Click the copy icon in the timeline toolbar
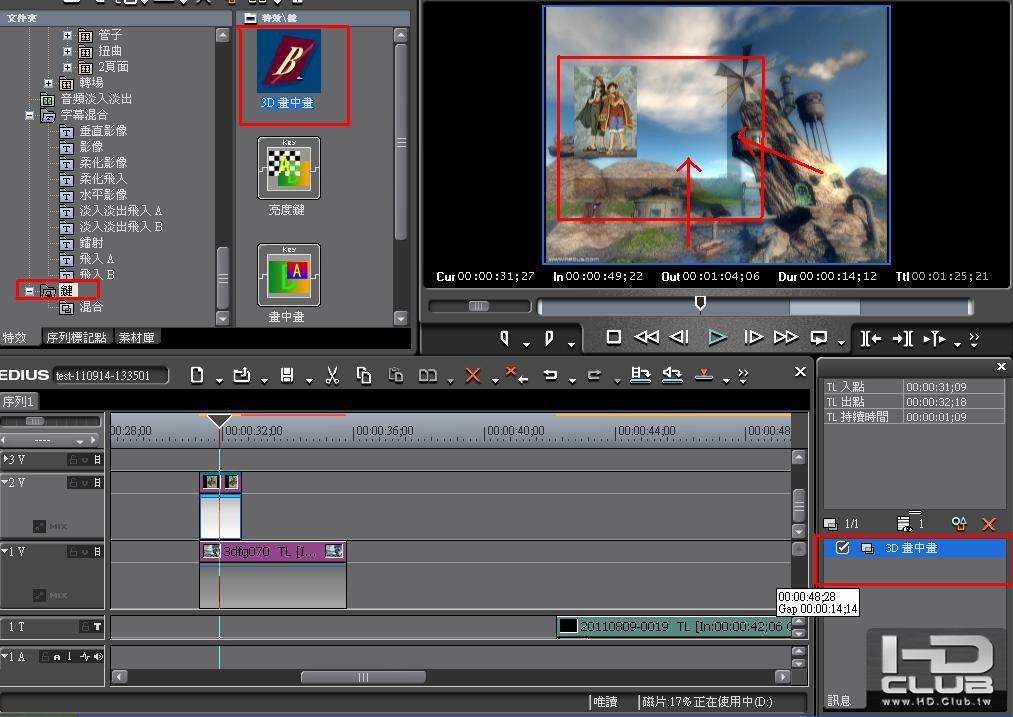 click(x=364, y=375)
